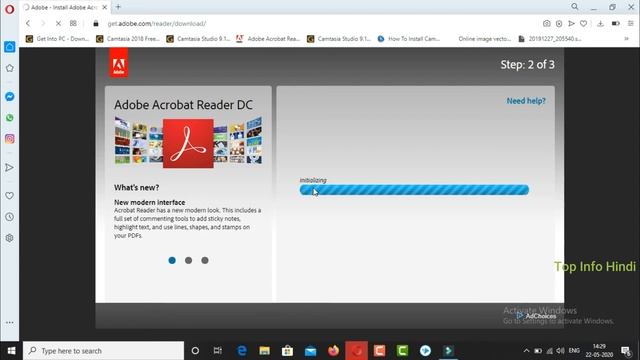Search tabs with the magnifier icon

point(575,7)
